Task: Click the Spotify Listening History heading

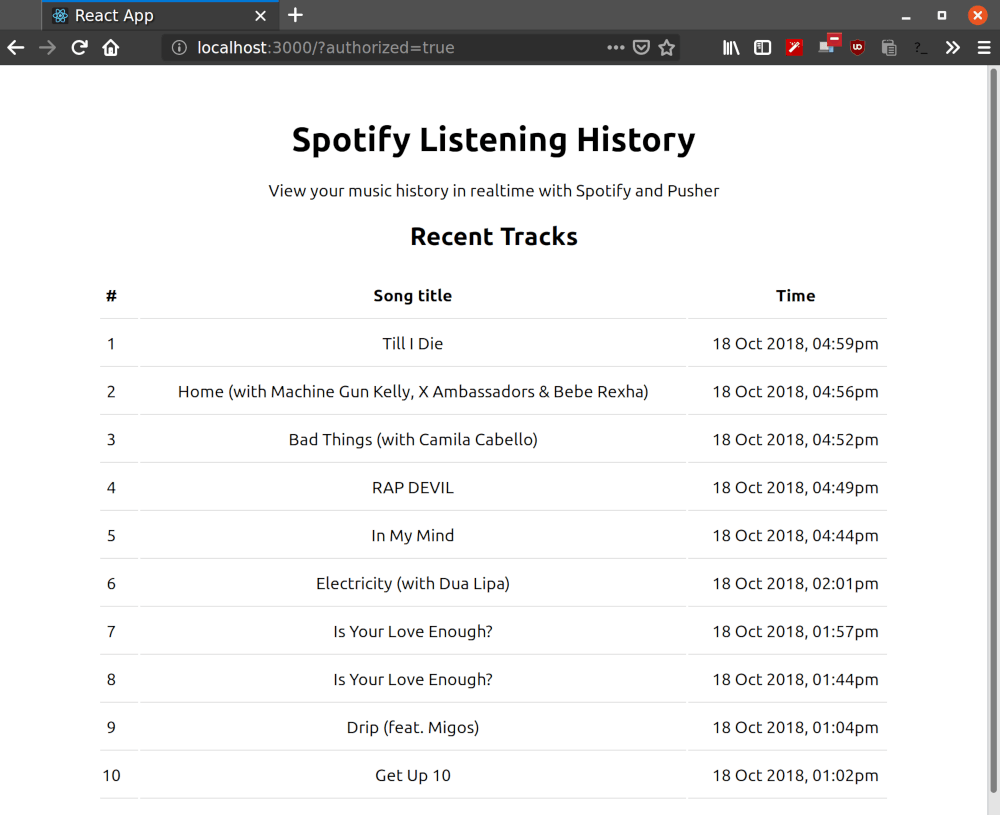Action: coord(494,140)
